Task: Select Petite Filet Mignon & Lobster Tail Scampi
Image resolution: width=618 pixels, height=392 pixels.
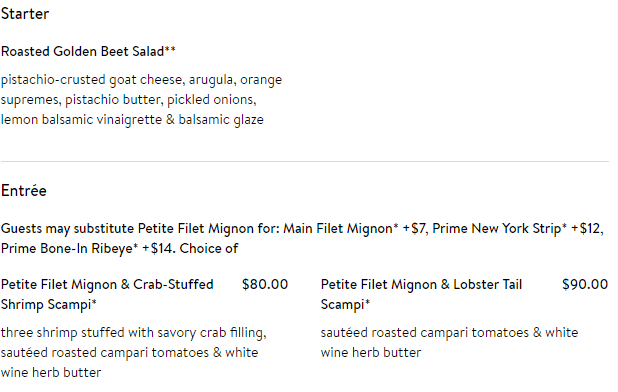Action: [421, 294]
